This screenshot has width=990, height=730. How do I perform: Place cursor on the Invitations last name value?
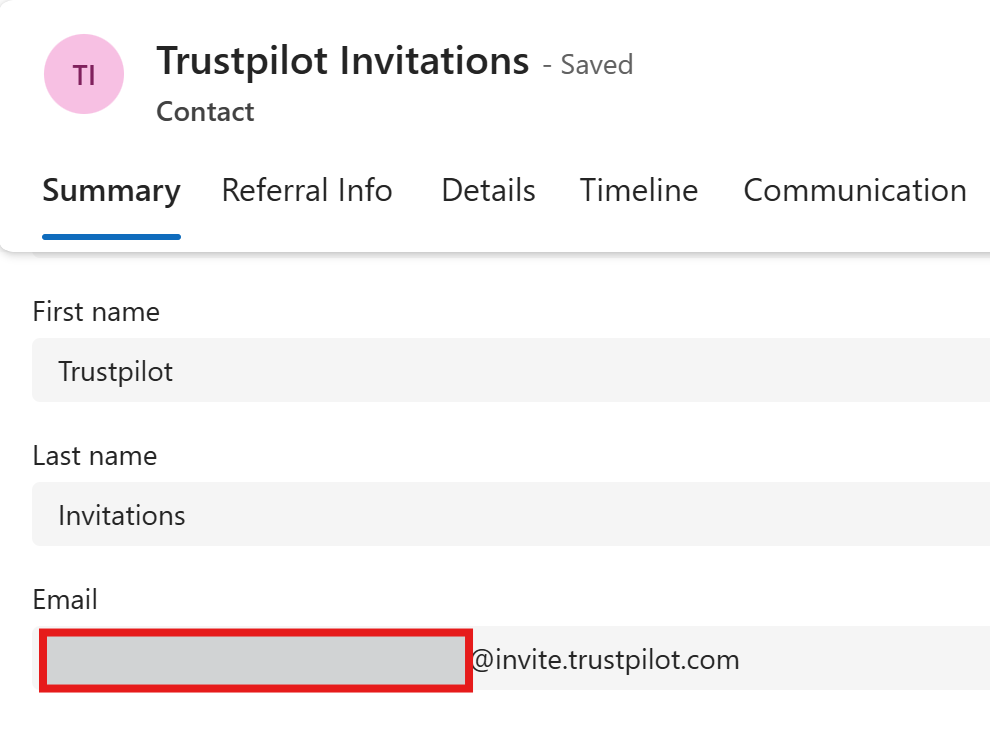[x=122, y=516]
